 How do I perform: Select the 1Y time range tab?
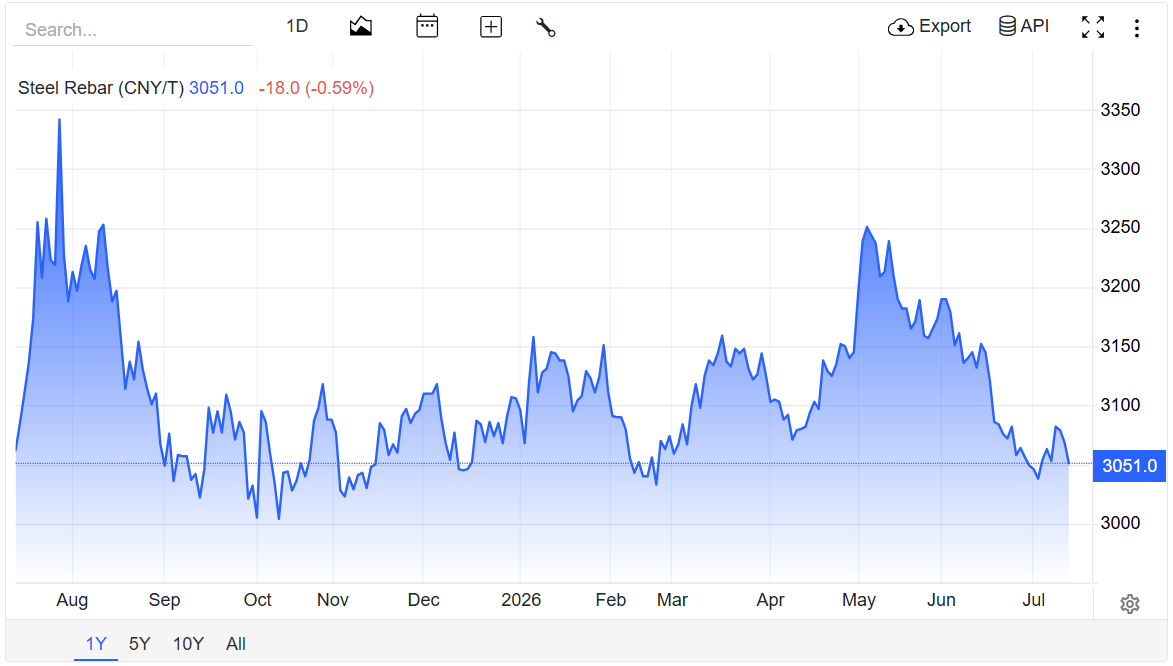tap(96, 644)
